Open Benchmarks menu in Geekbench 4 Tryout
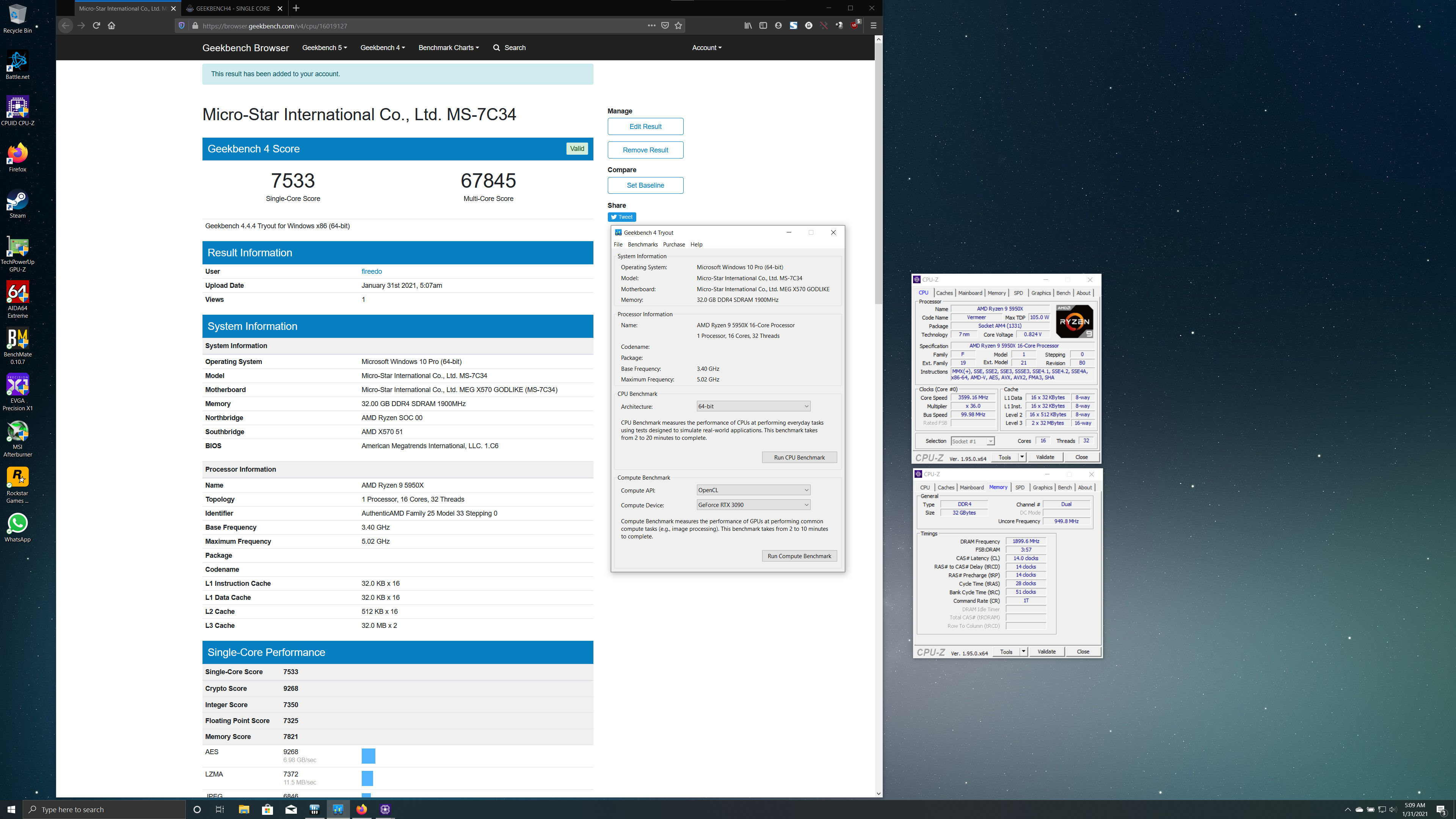 pyautogui.click(x=643, y=244)
